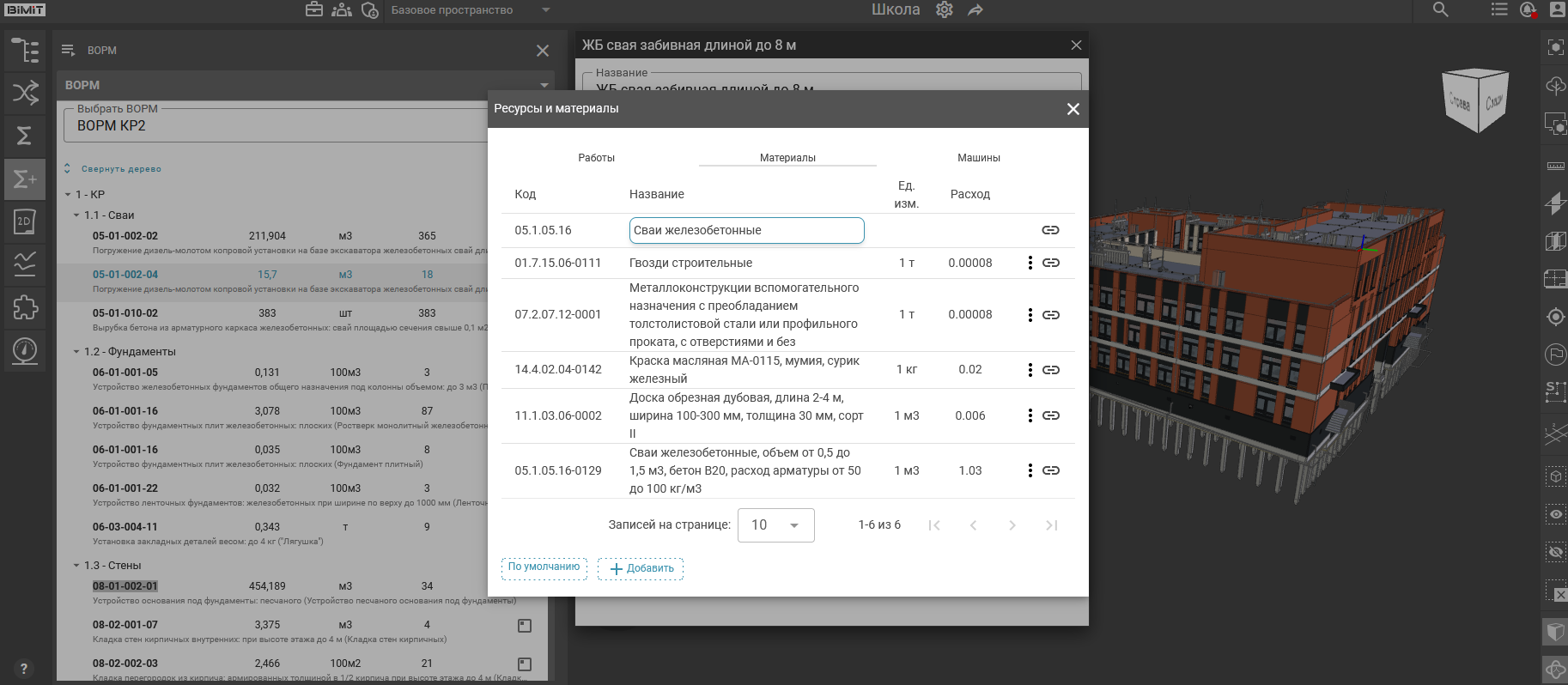This screenshot has height=685, width=1568.
Task: Open the records per page dropdown
Action: (x=775, y=525)
